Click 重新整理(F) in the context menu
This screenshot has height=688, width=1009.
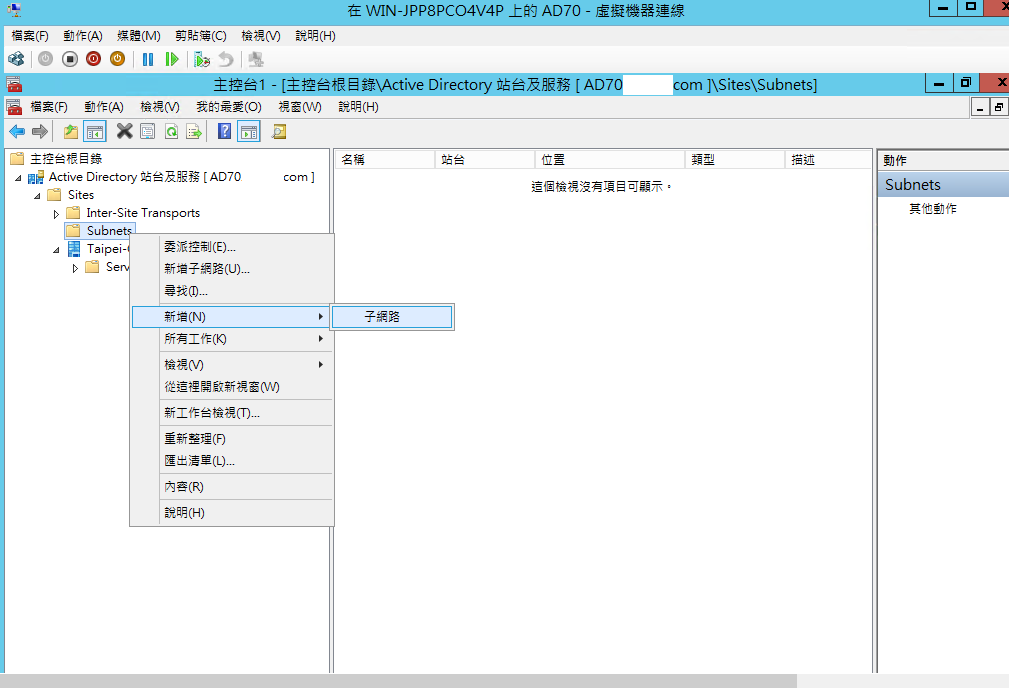pos(232,439)
